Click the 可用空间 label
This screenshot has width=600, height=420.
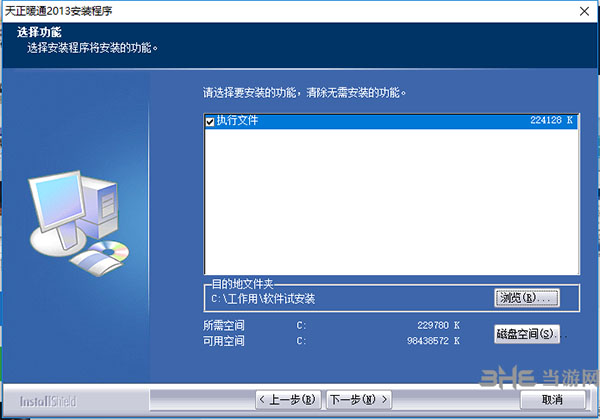point(224,340)
